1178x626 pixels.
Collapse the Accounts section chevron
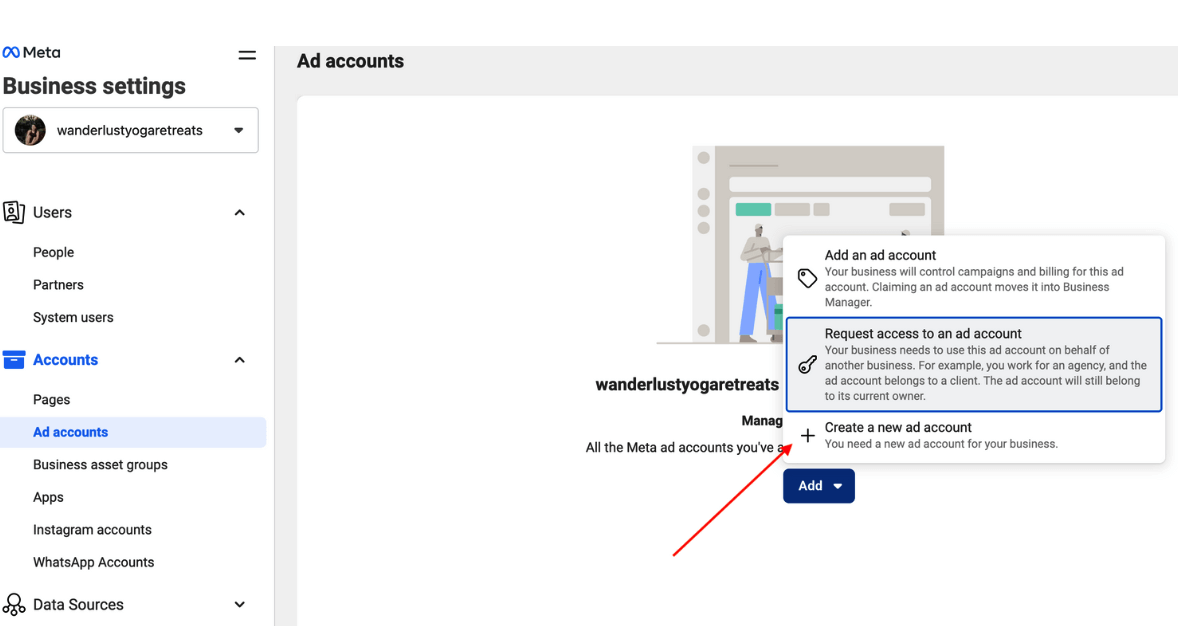[240, 360]
